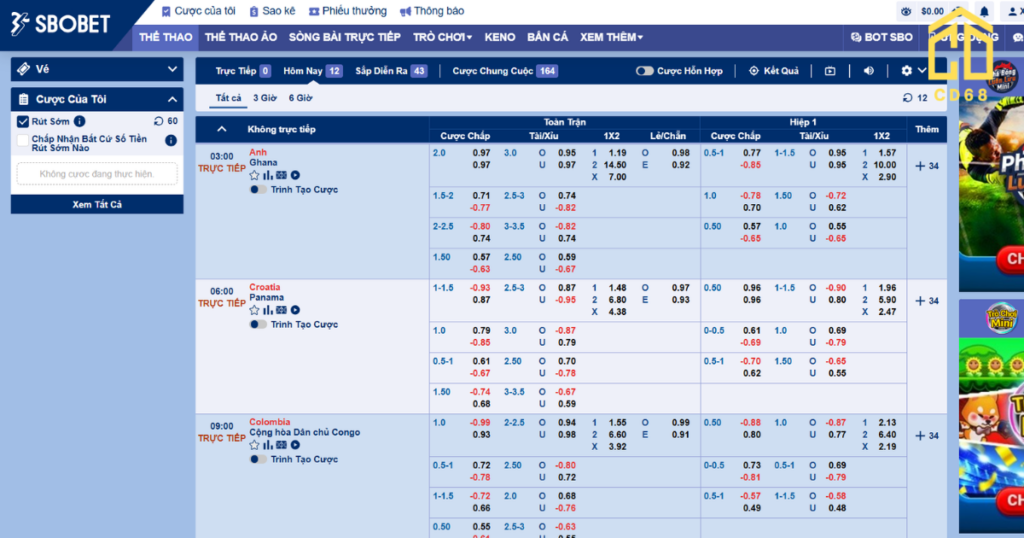The height and width of the screenshot is (538, 1024).
Task: Click Ghana win 1X2 odds 14.50
Action: pyautogui.click(x=615, y=165)
